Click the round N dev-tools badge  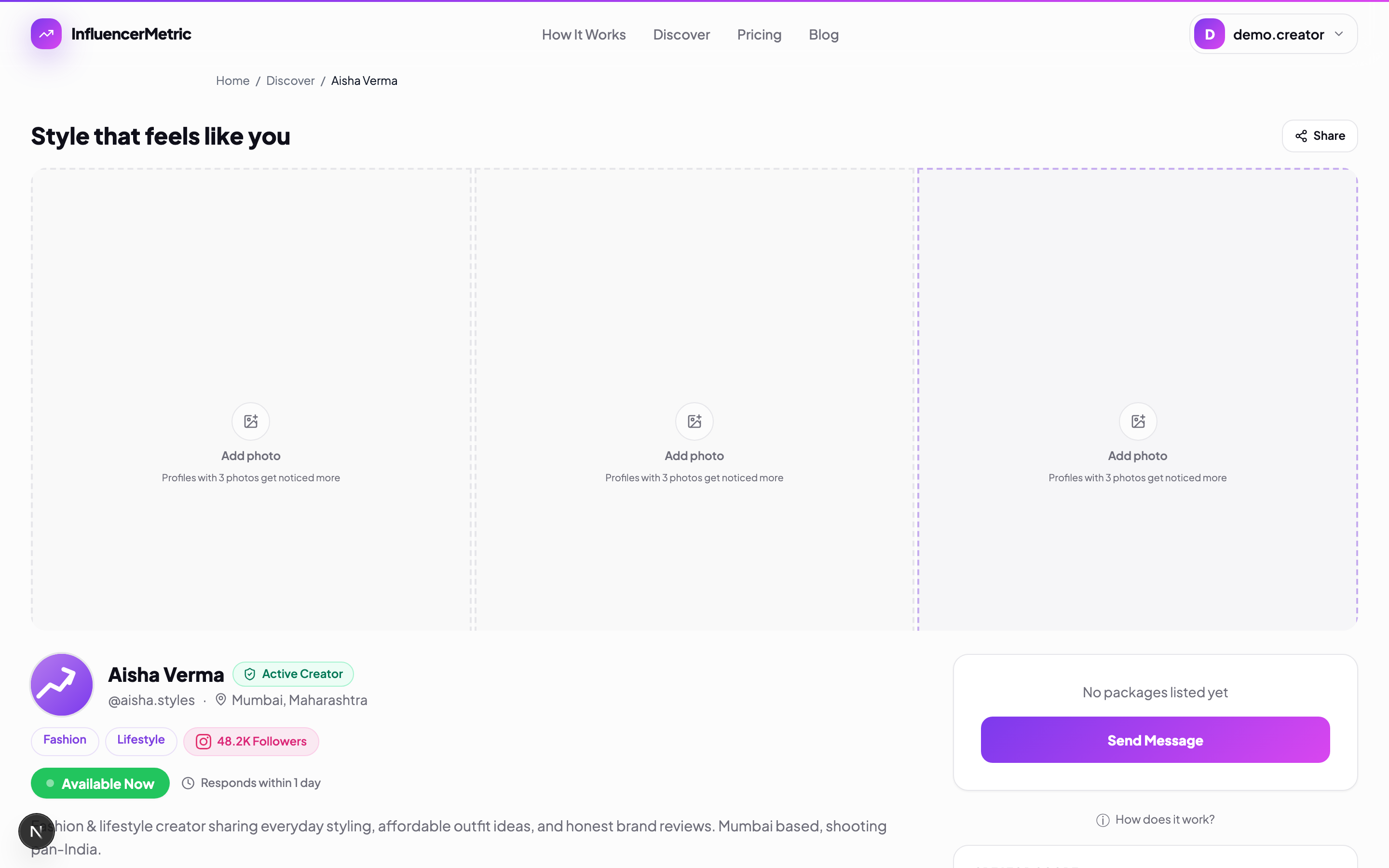coord(36,831)
